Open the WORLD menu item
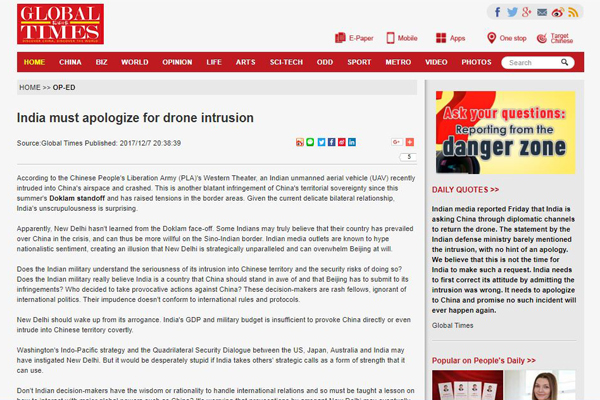600x400 pixels. click(x=135, y=62)
